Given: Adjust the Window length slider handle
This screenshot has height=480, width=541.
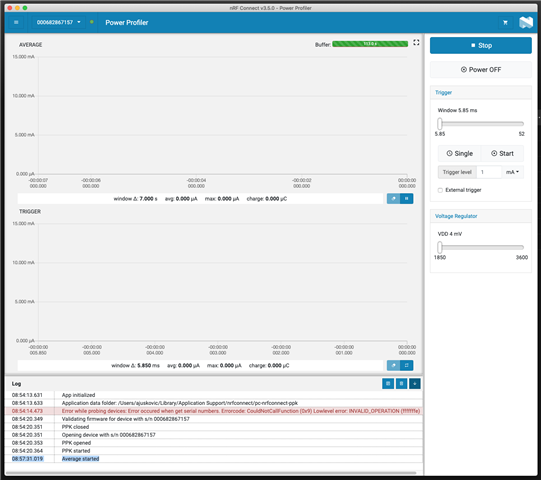Looking at the screenshot, I should [440, 124].
